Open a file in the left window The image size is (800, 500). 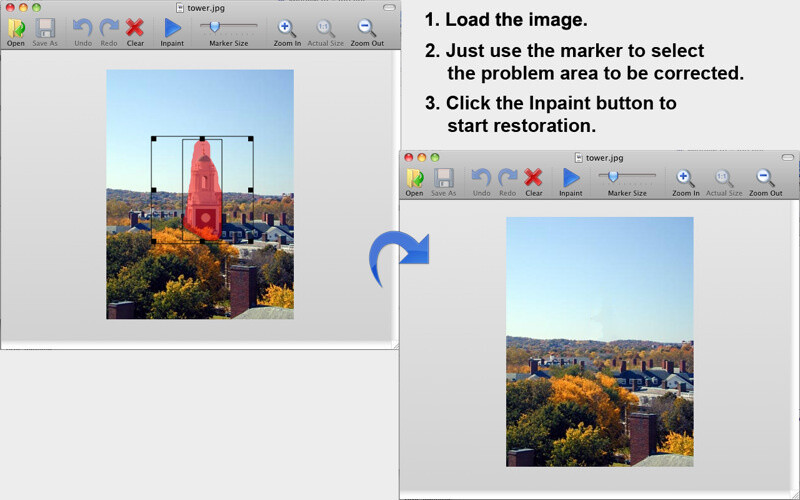point(16,32)
